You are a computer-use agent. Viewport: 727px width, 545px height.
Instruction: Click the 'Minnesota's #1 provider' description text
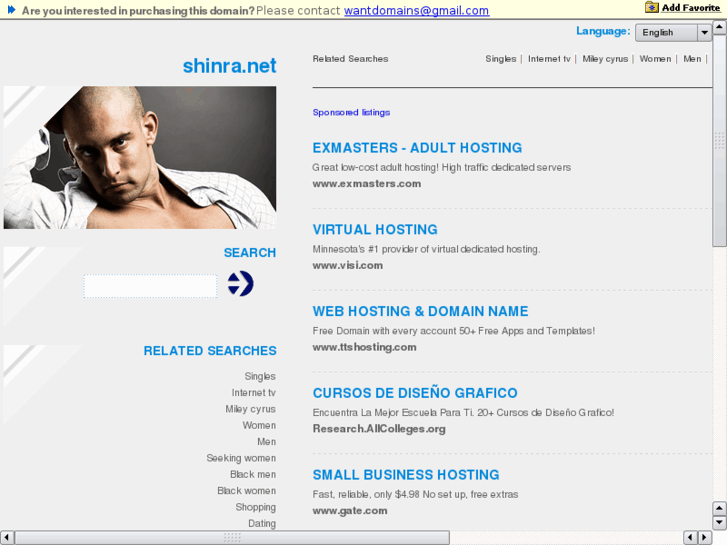click(426, 250)
